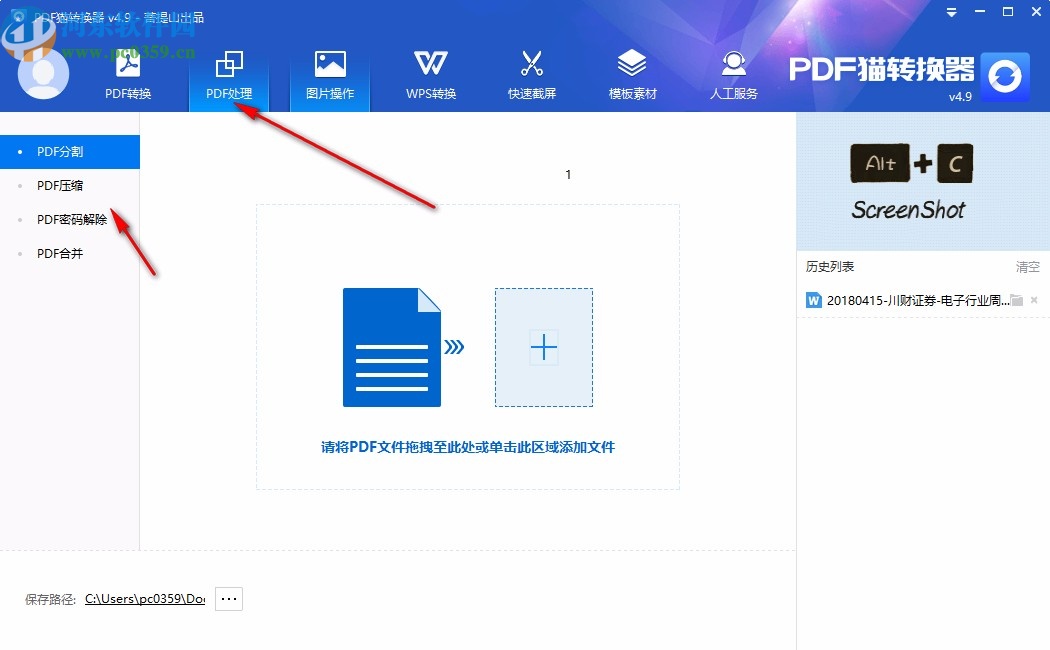This screenshot has height=650, width=1050.
Task: Click the 人工服务 customer service icon
Action: (x=733, y=73)
